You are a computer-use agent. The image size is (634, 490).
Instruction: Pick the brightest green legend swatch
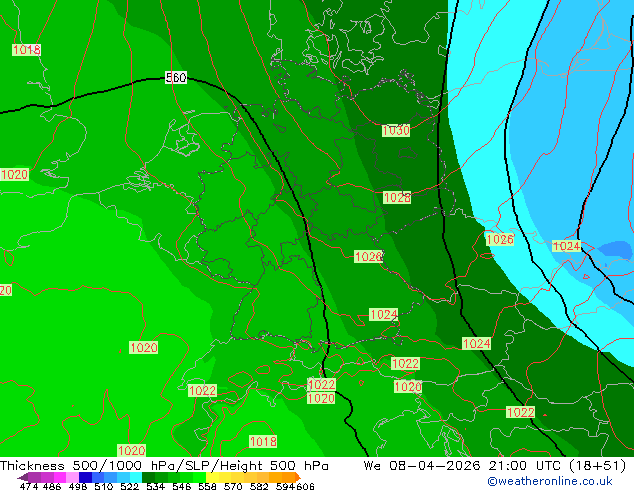coord(199,477)
